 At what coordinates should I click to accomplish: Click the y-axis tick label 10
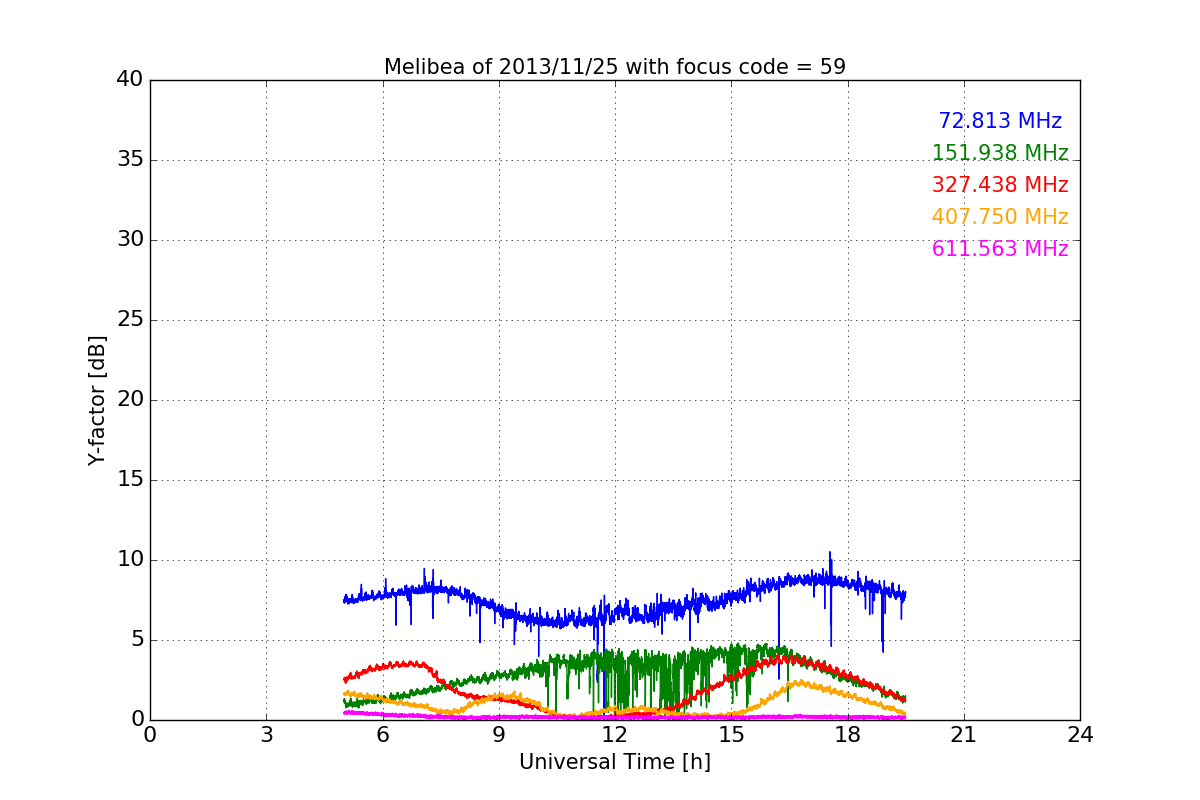[130, 560]
